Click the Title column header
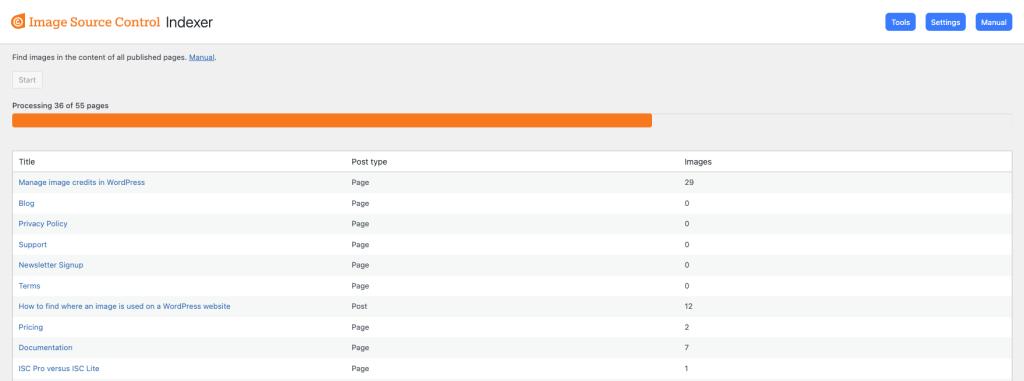Viewport: 1024px width, 381px height. pos(27,161)
